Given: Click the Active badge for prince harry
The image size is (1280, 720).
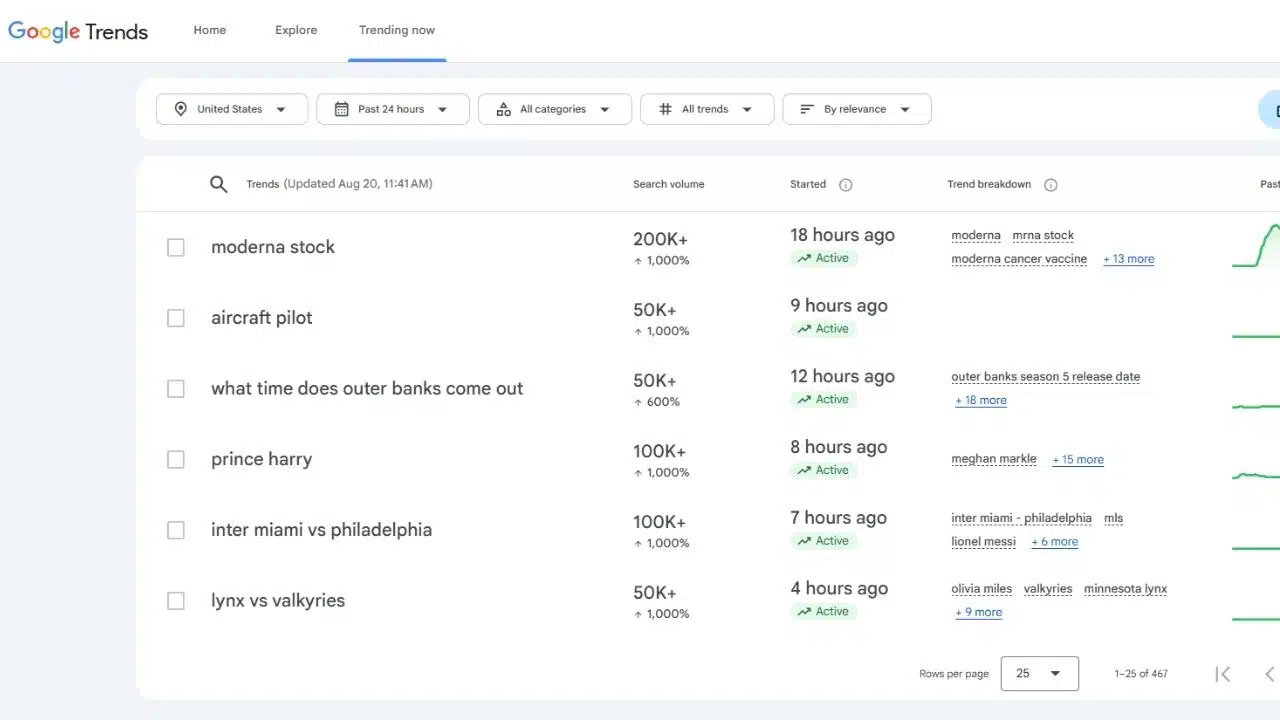Looking at the screenshot, I should (823, 470).
